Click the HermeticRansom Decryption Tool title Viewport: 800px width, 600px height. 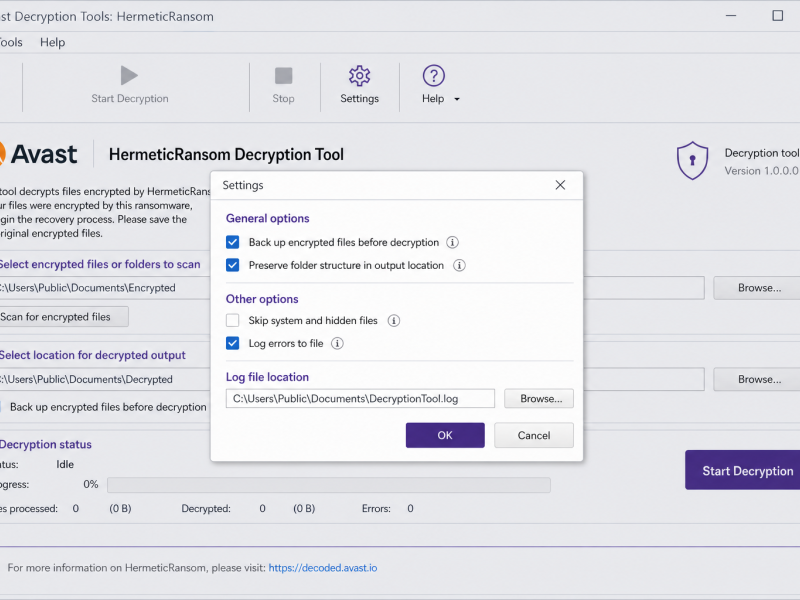point(226,155)
